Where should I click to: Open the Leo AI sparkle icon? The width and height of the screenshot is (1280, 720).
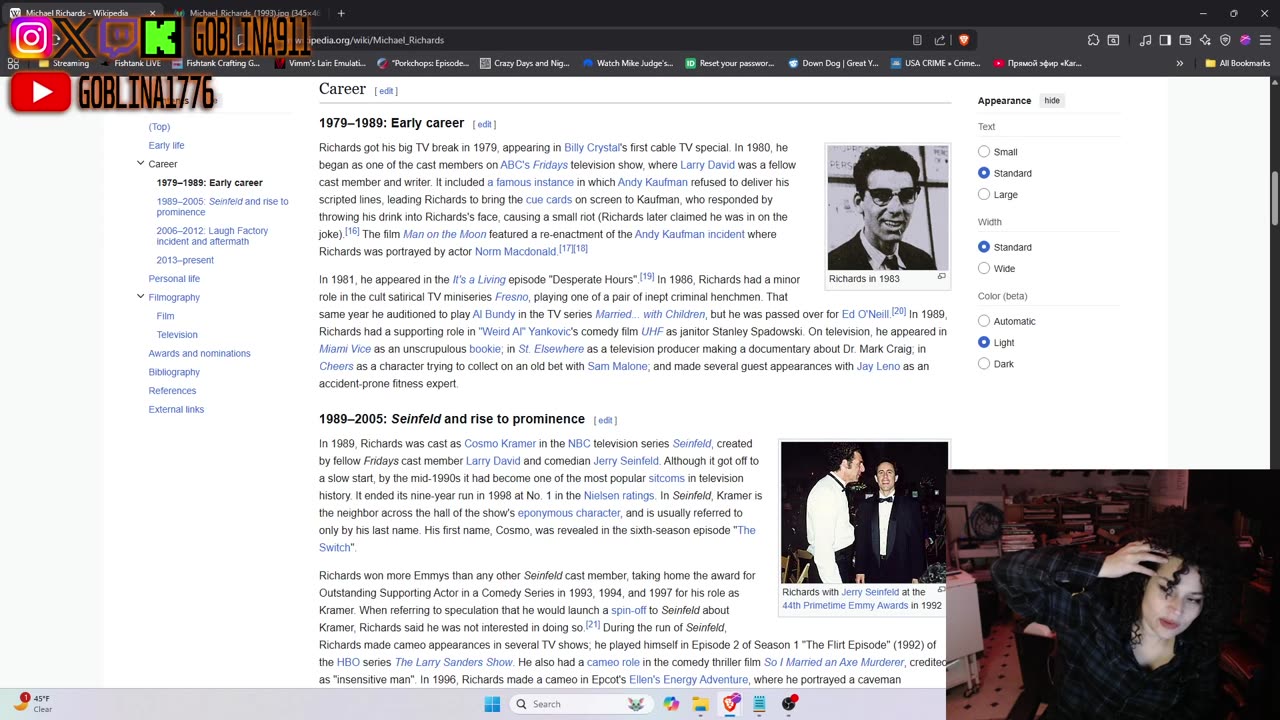coord(1205,40)
